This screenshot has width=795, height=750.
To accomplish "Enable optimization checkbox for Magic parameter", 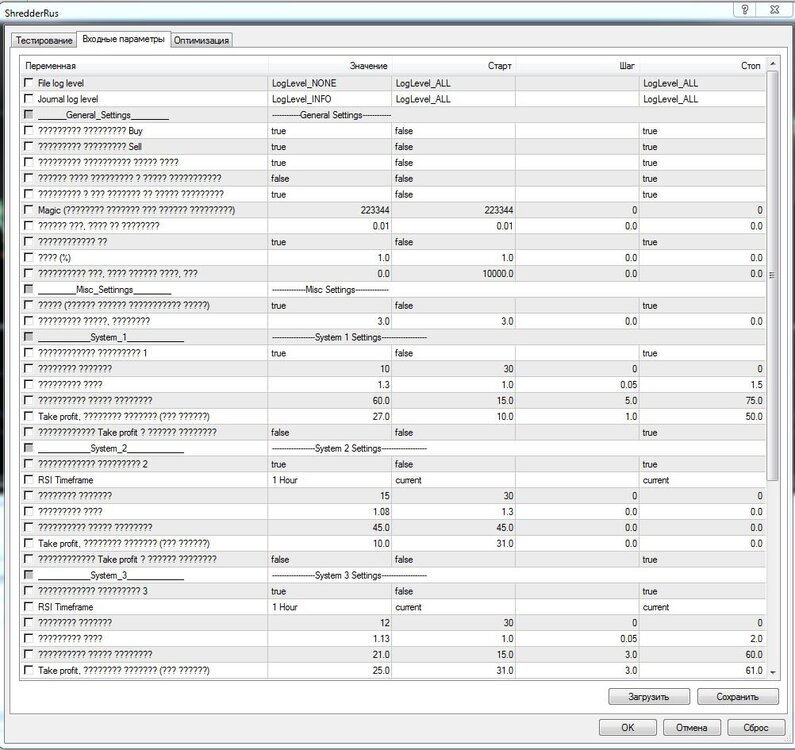I will [29, 210].
